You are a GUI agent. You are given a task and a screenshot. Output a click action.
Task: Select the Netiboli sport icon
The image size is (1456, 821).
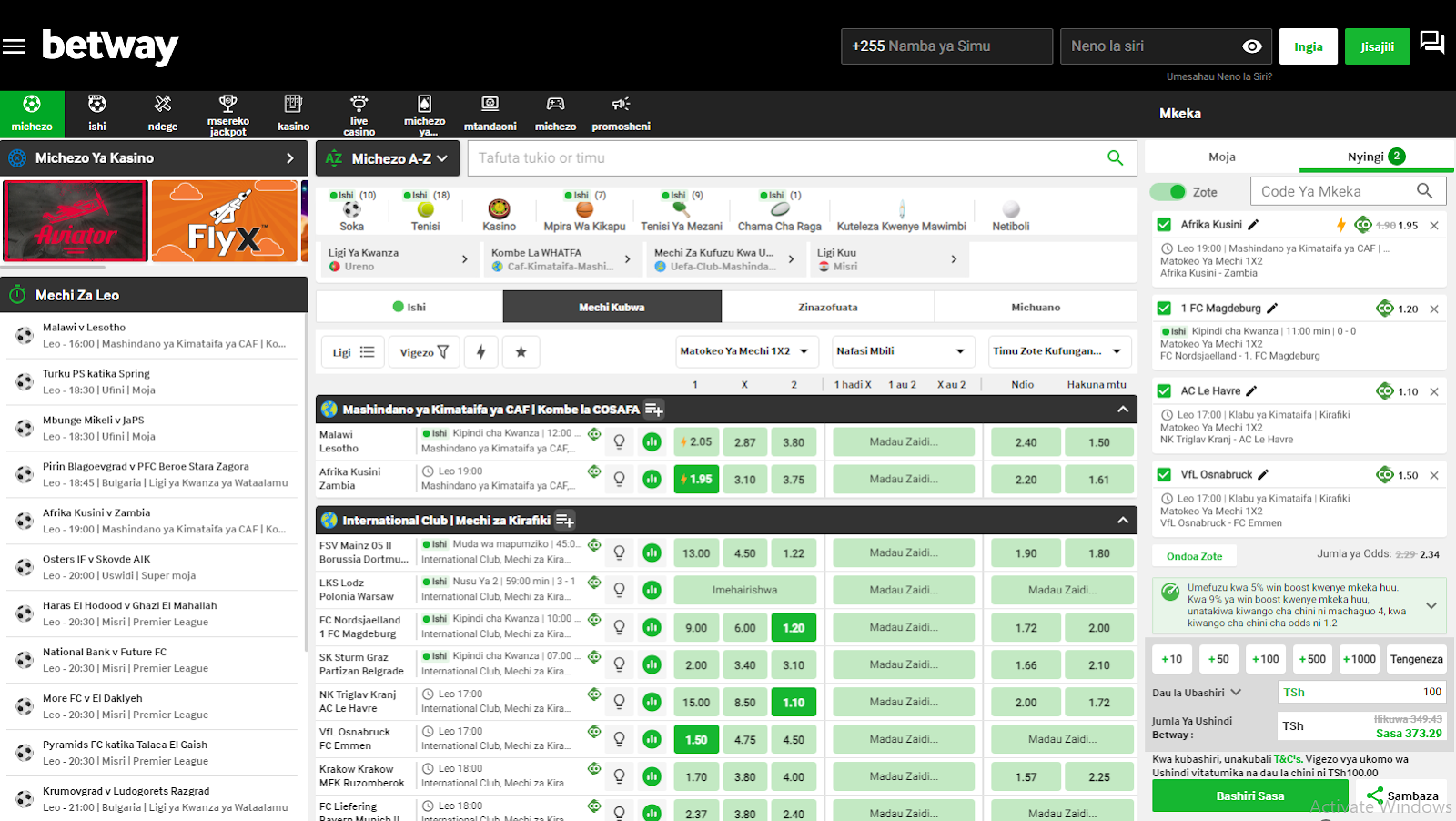(x=1011, y=210)
